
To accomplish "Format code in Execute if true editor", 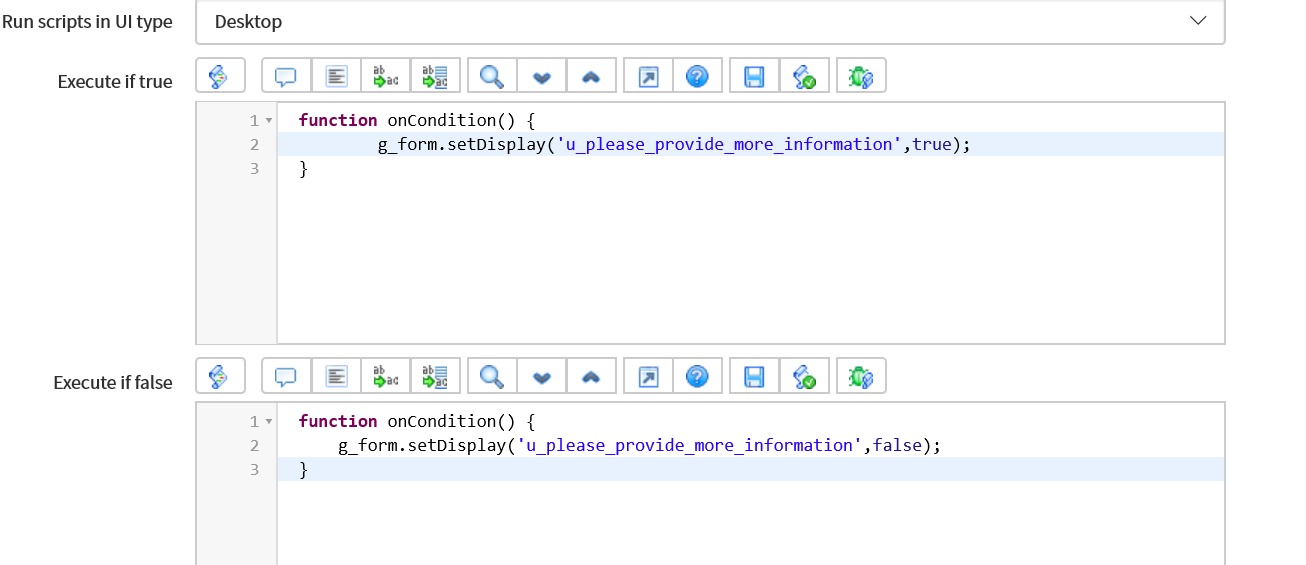I will tap(337, 76).
